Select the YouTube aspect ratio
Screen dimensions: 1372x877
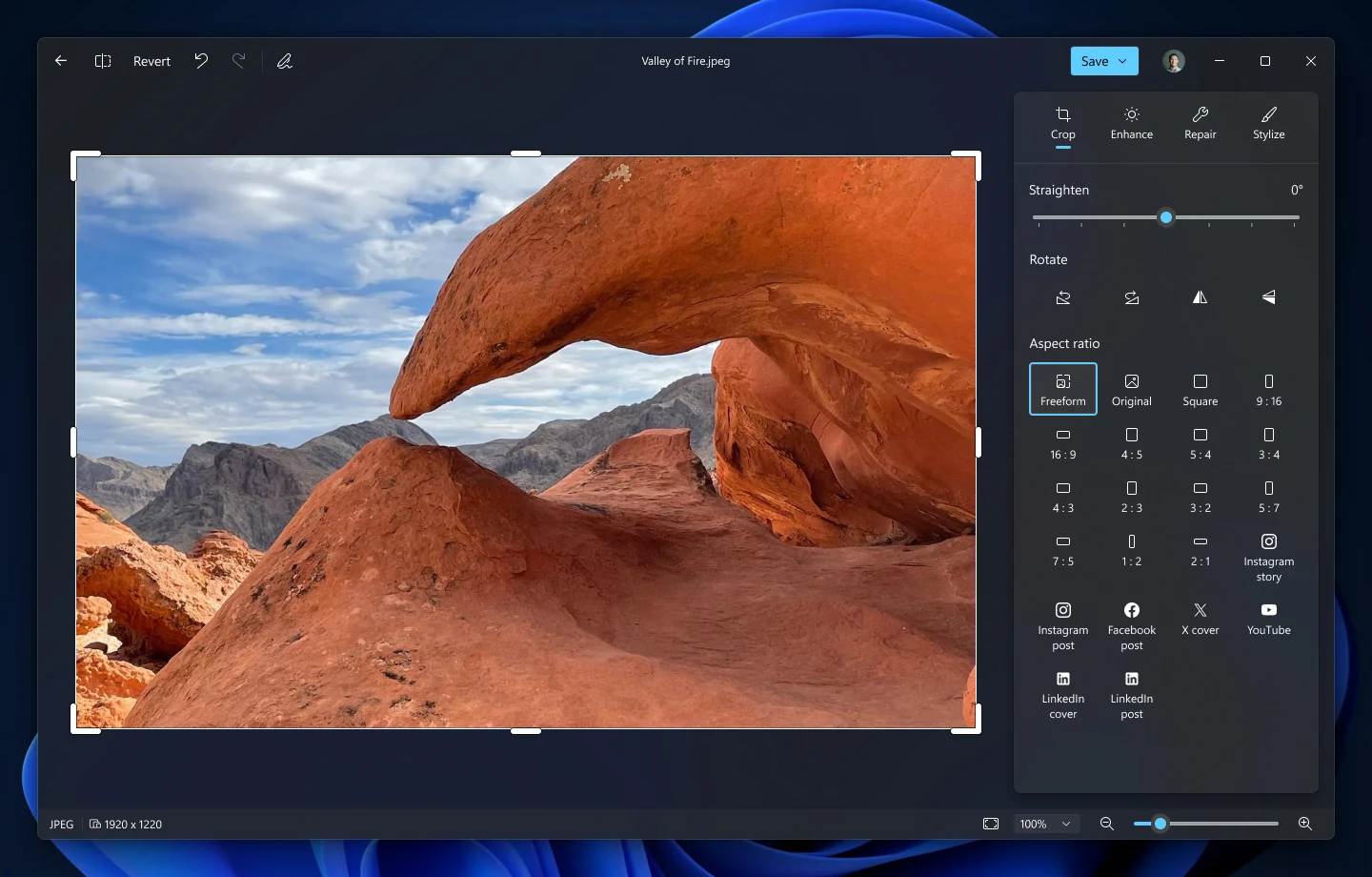(x=1269, y=618)
